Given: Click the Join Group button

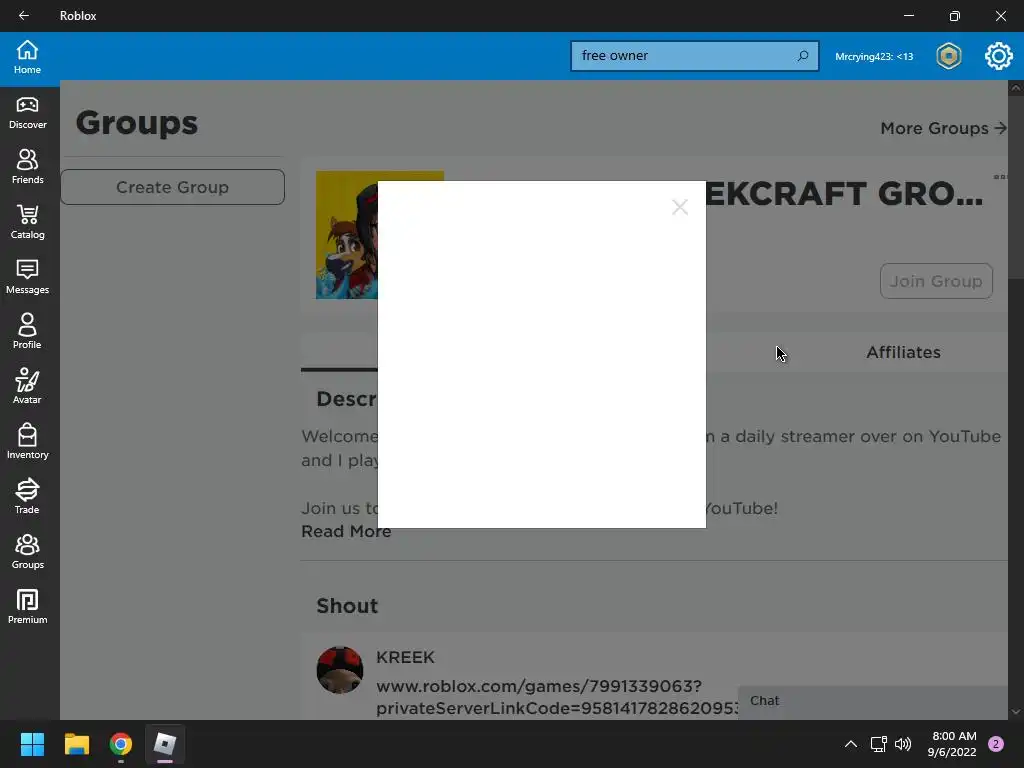Looking at the screenshot, I should pyautogui.click(x=936, y=281).
